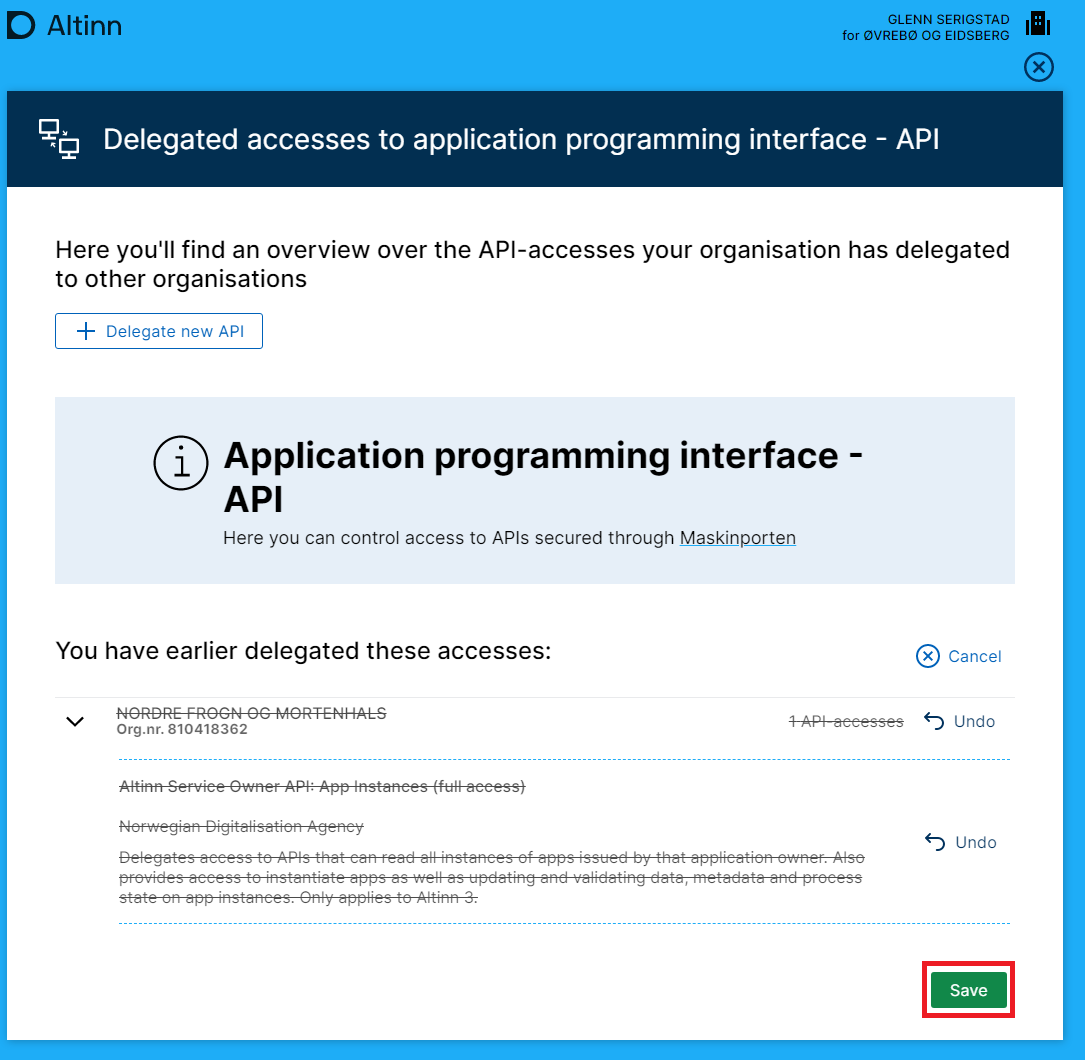Click the Delegate new API button
The width and height of the screenshot is (1085, 1060).
(159, 331)
